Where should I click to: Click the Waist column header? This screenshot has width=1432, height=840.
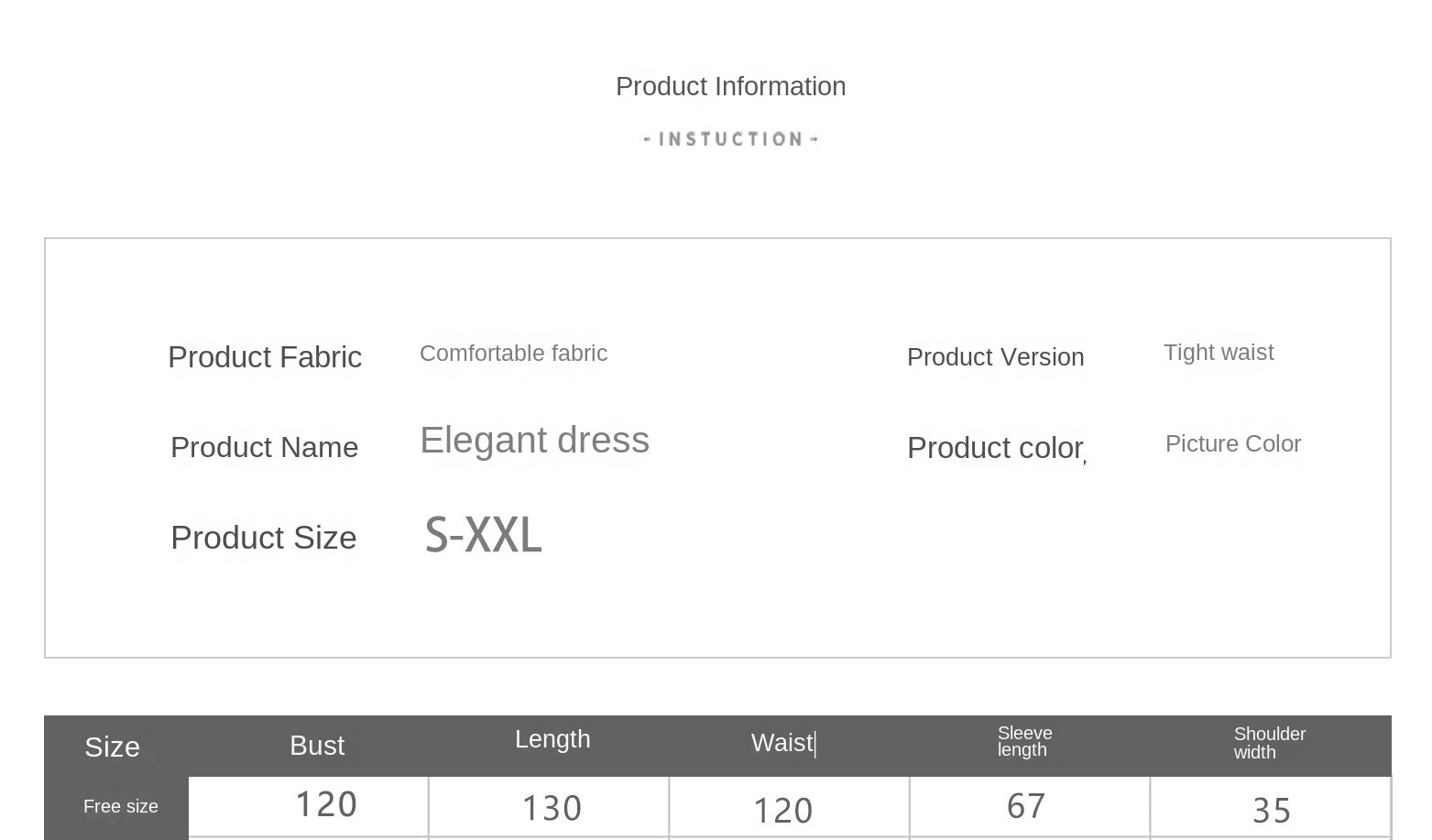(x=782, y=743)
